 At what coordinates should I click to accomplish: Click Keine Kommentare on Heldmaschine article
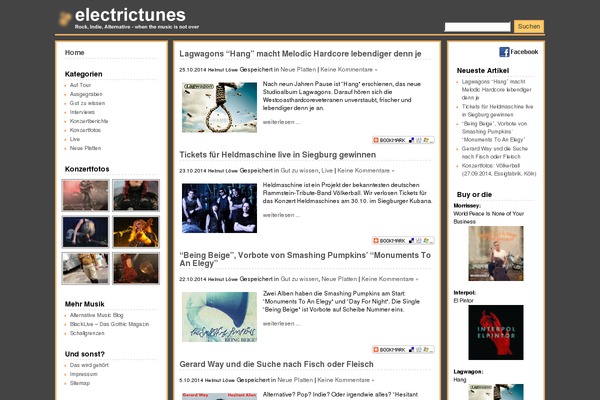click(365, 171)
